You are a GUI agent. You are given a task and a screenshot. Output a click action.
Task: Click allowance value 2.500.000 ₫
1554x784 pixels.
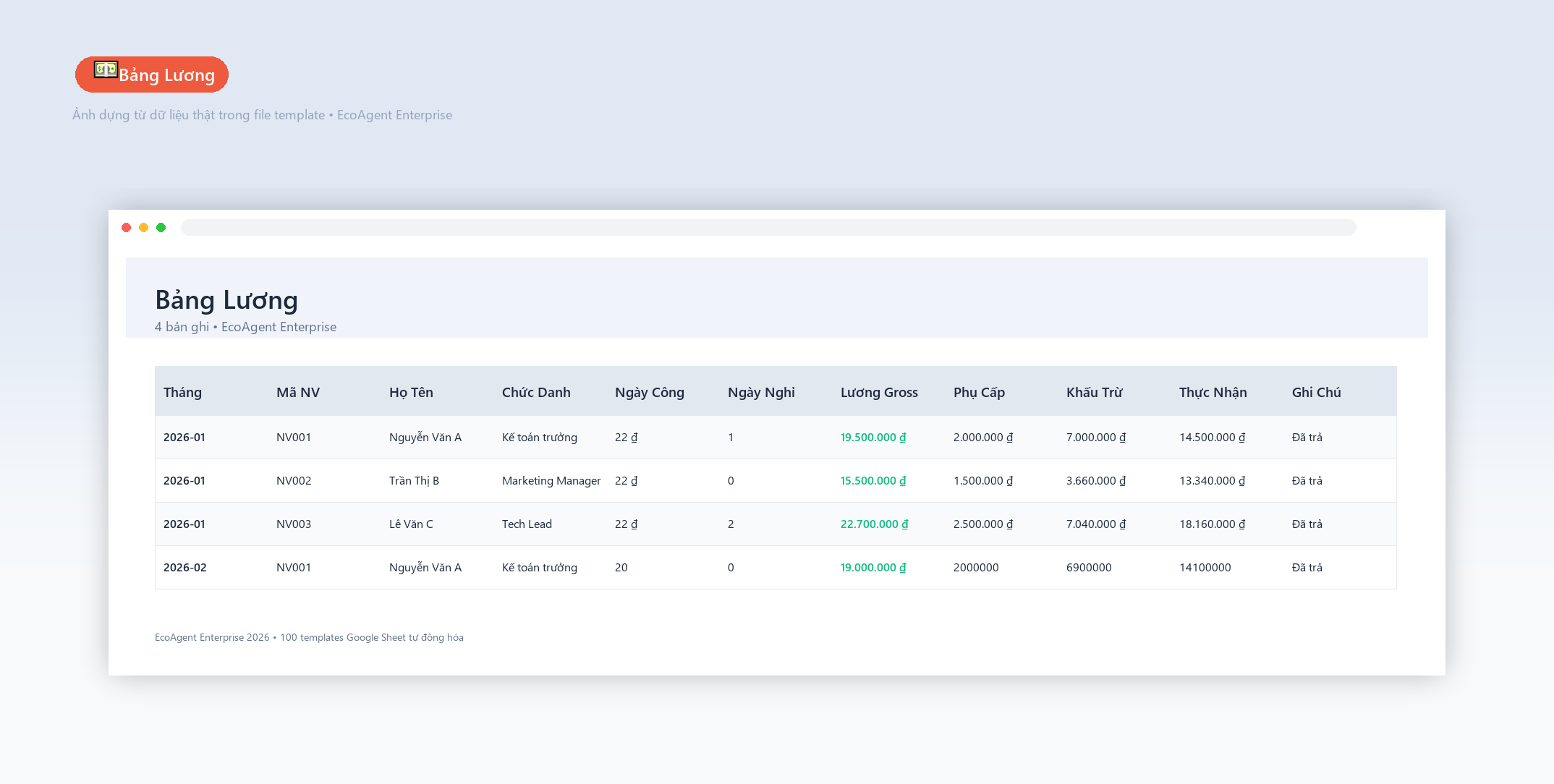(x=983, y=524)
